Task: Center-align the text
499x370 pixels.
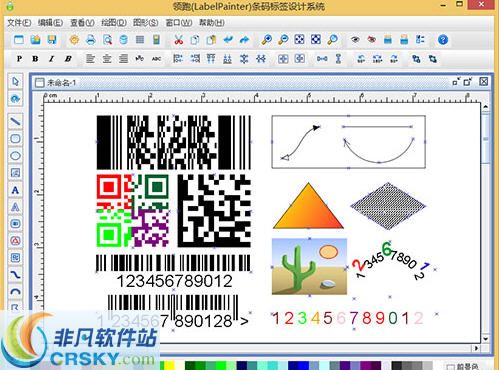Action: pos(107,59)
